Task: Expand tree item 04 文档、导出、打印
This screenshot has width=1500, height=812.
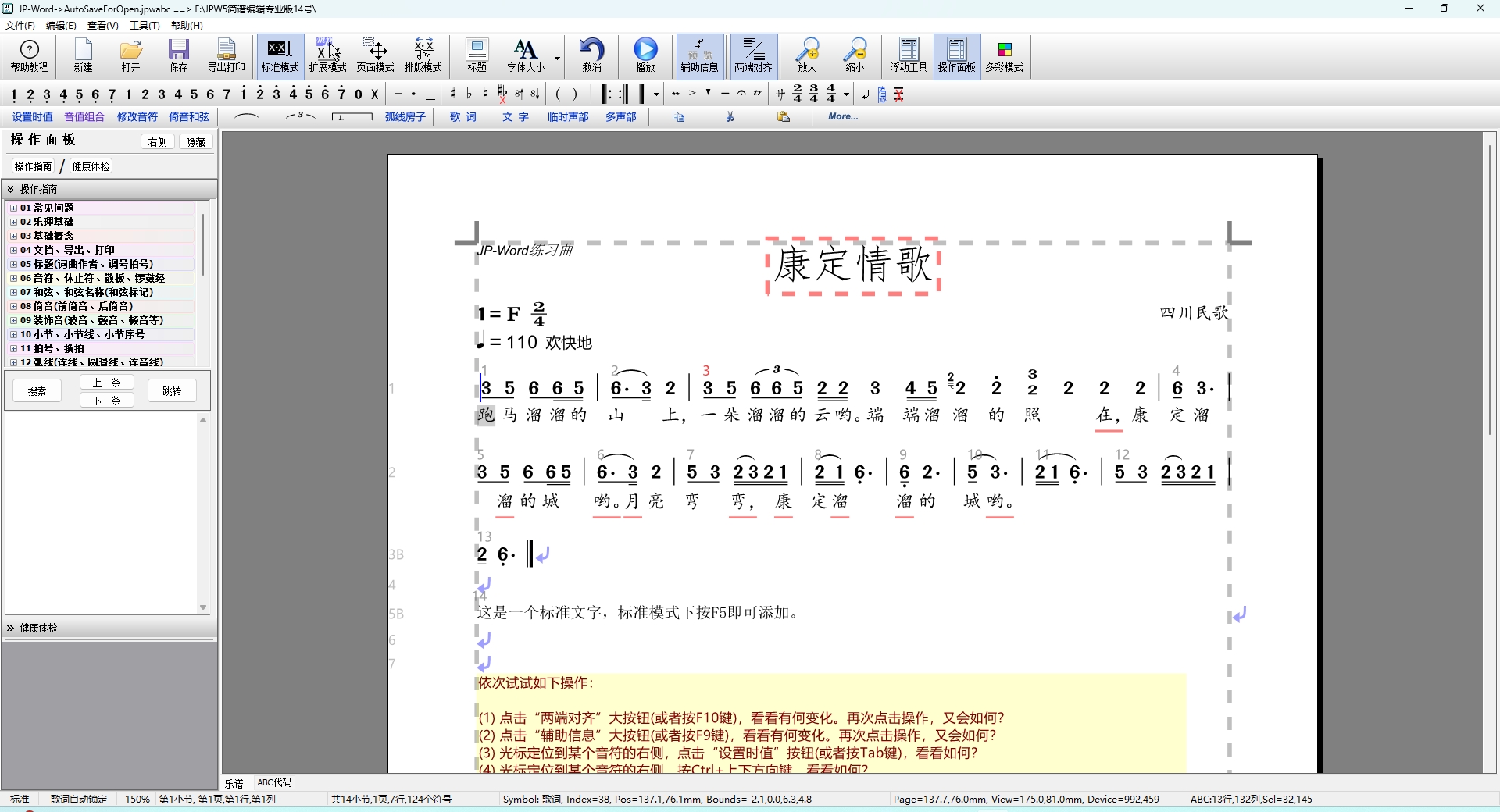Action: [13, 250]
